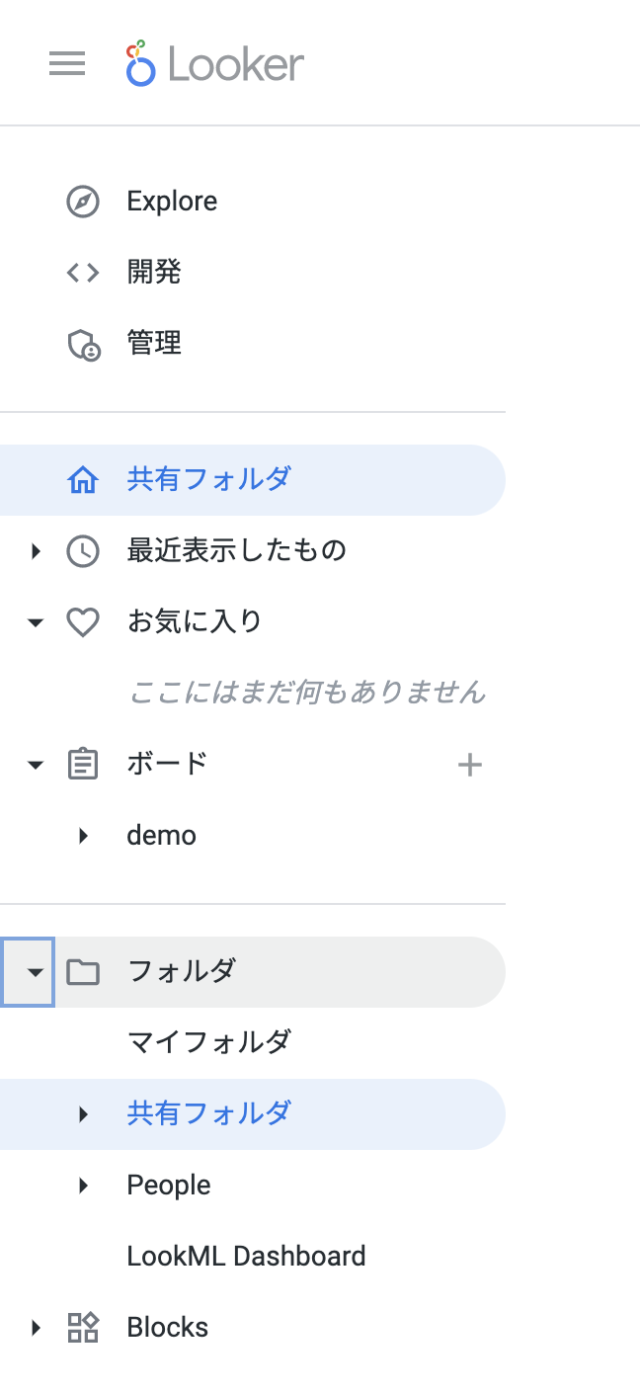This screenshot has height=1393, width=640.
Task: Collapse the お気に入り section
Action: (35, 621)
